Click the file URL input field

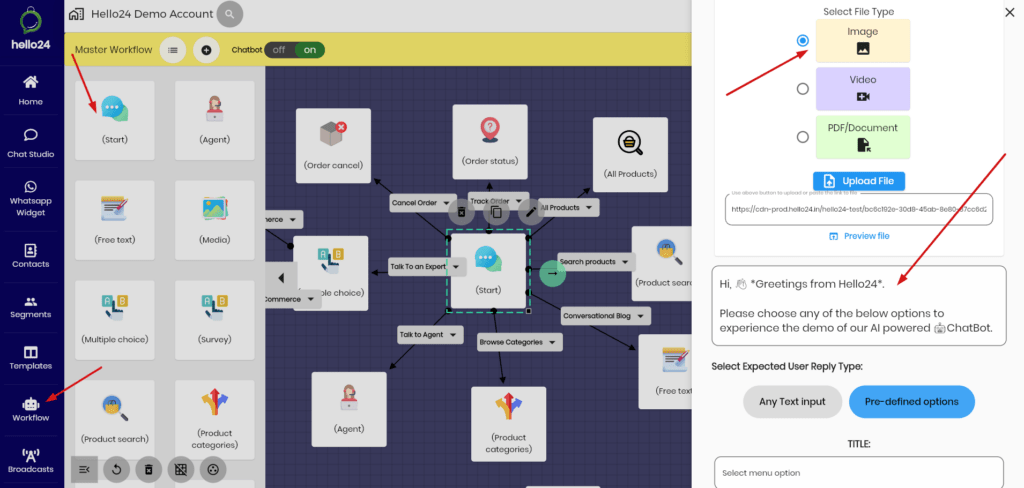click(859, 210)
